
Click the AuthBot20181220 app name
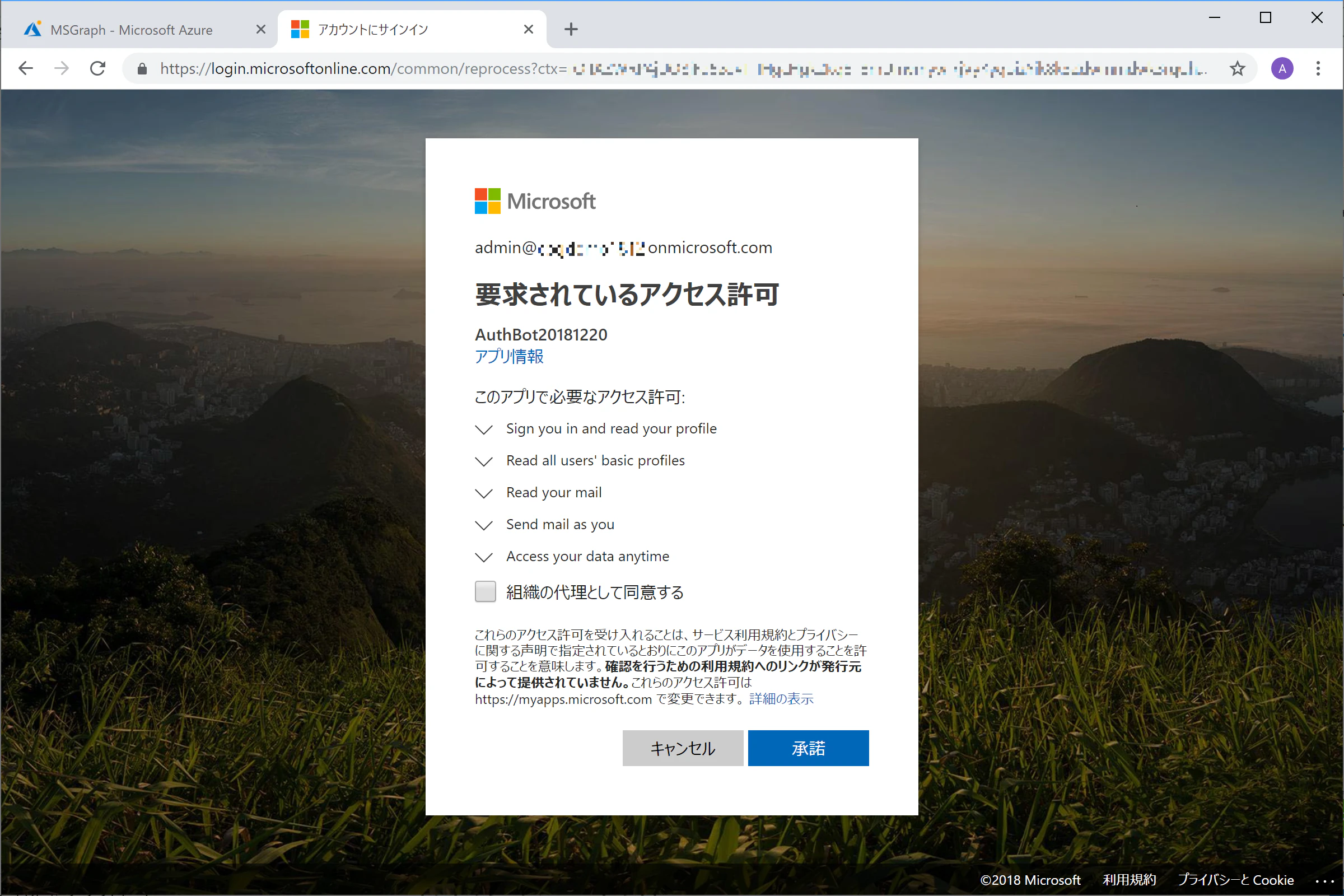coord(541,334)
